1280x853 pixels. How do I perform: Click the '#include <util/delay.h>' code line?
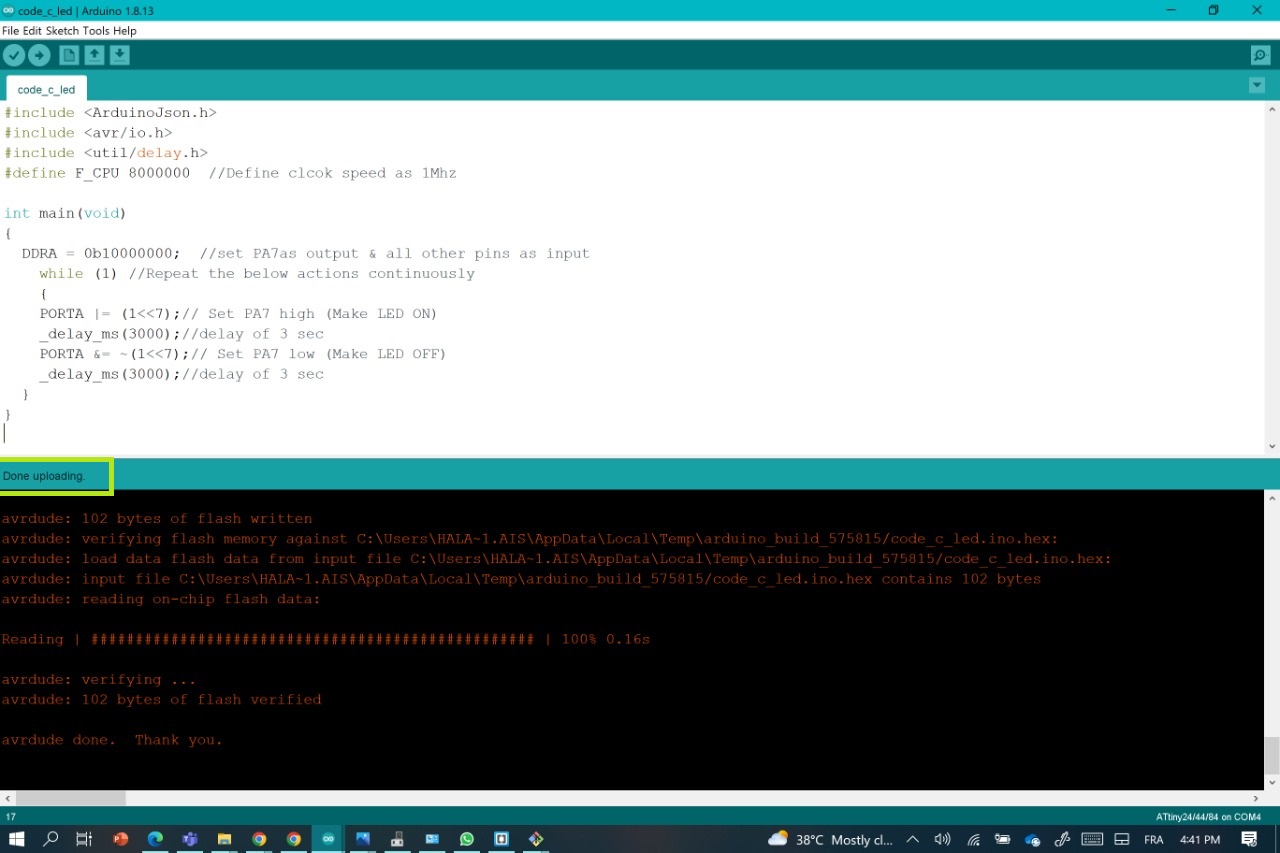(106, 153)
